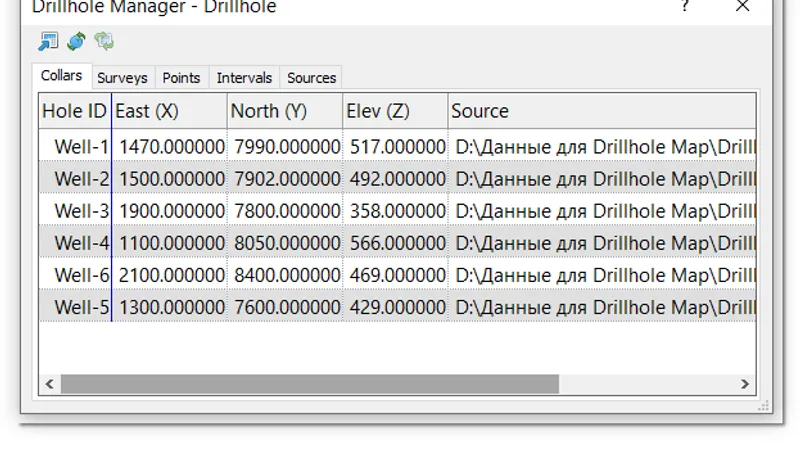The height and width of the screenshot is (450, 800).
Task: Click the North (Y) column header
Action: [x=285, y=111]
